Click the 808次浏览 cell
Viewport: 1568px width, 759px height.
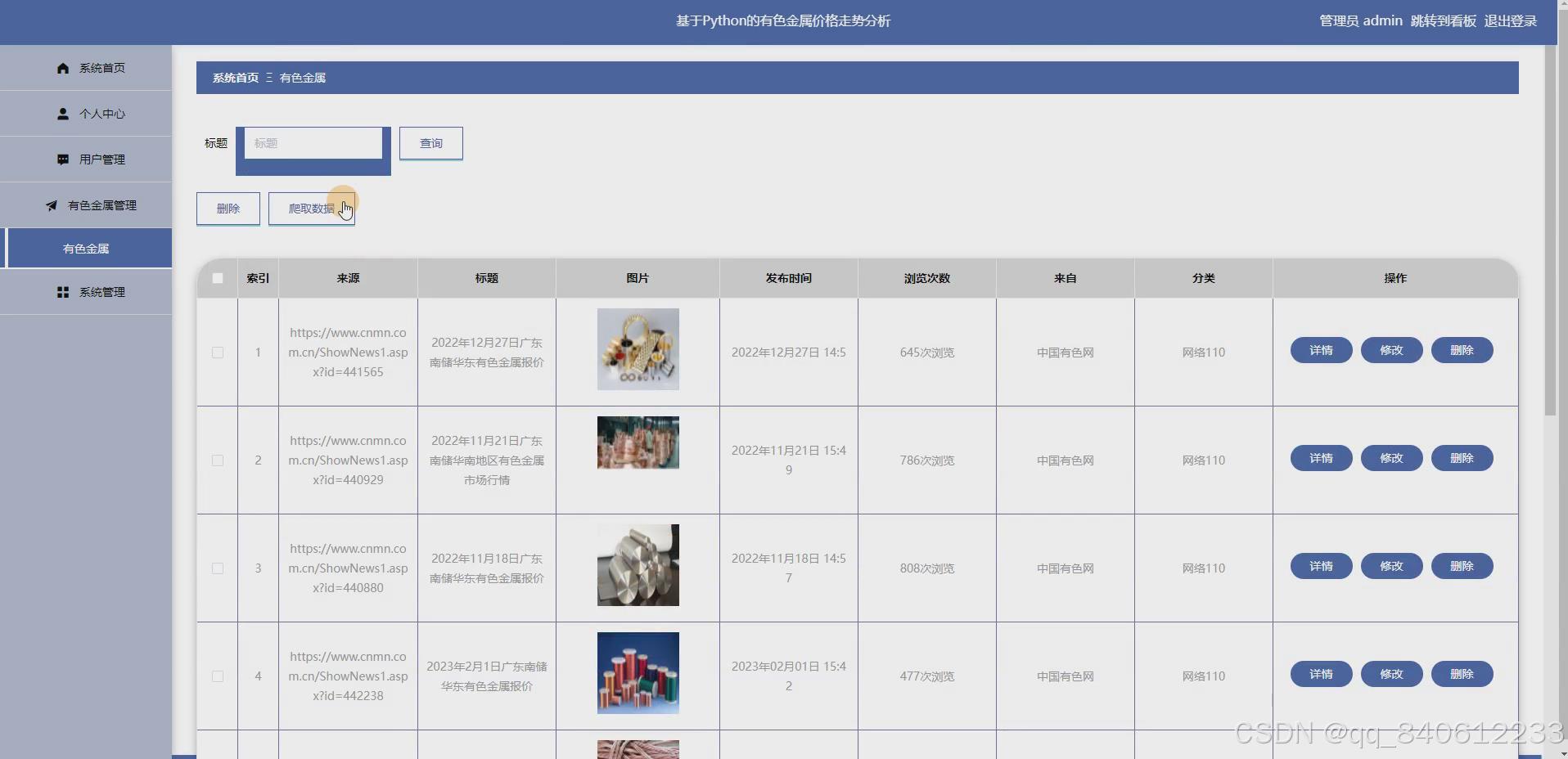click(927, 568)
